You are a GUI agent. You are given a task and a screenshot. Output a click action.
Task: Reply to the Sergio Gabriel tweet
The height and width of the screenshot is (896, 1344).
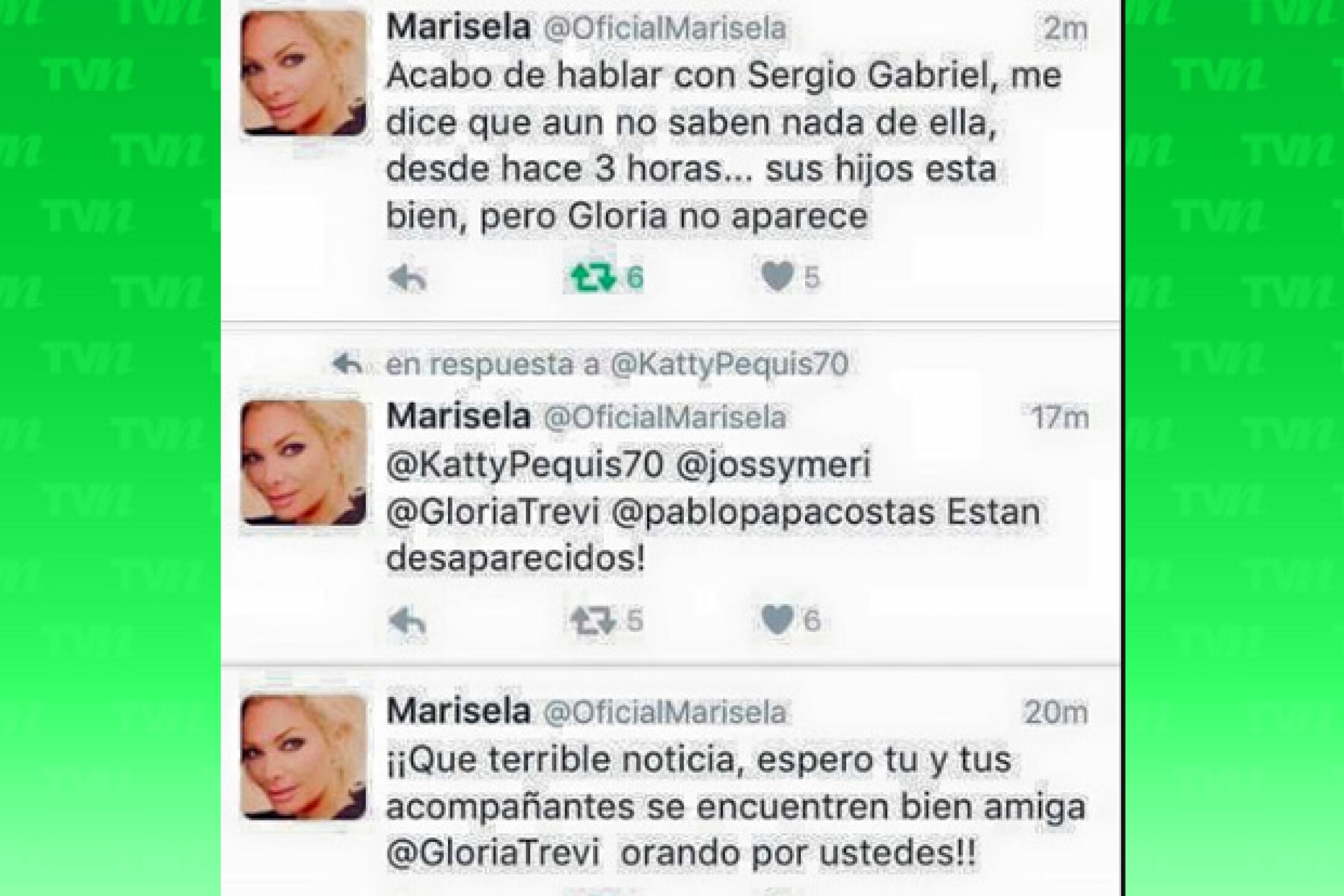click(408, 278)
